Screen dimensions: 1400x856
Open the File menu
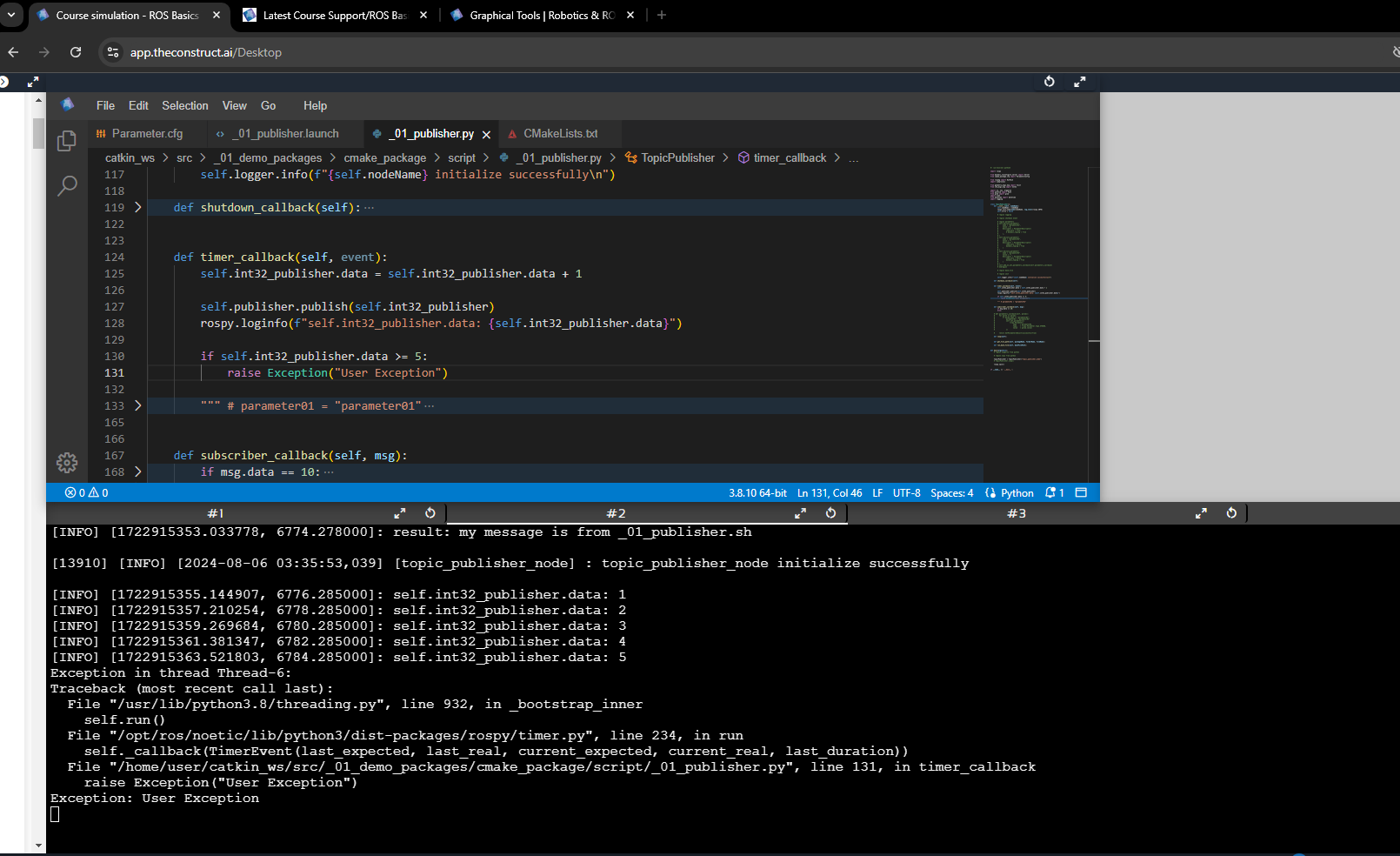tap(105, 105)
